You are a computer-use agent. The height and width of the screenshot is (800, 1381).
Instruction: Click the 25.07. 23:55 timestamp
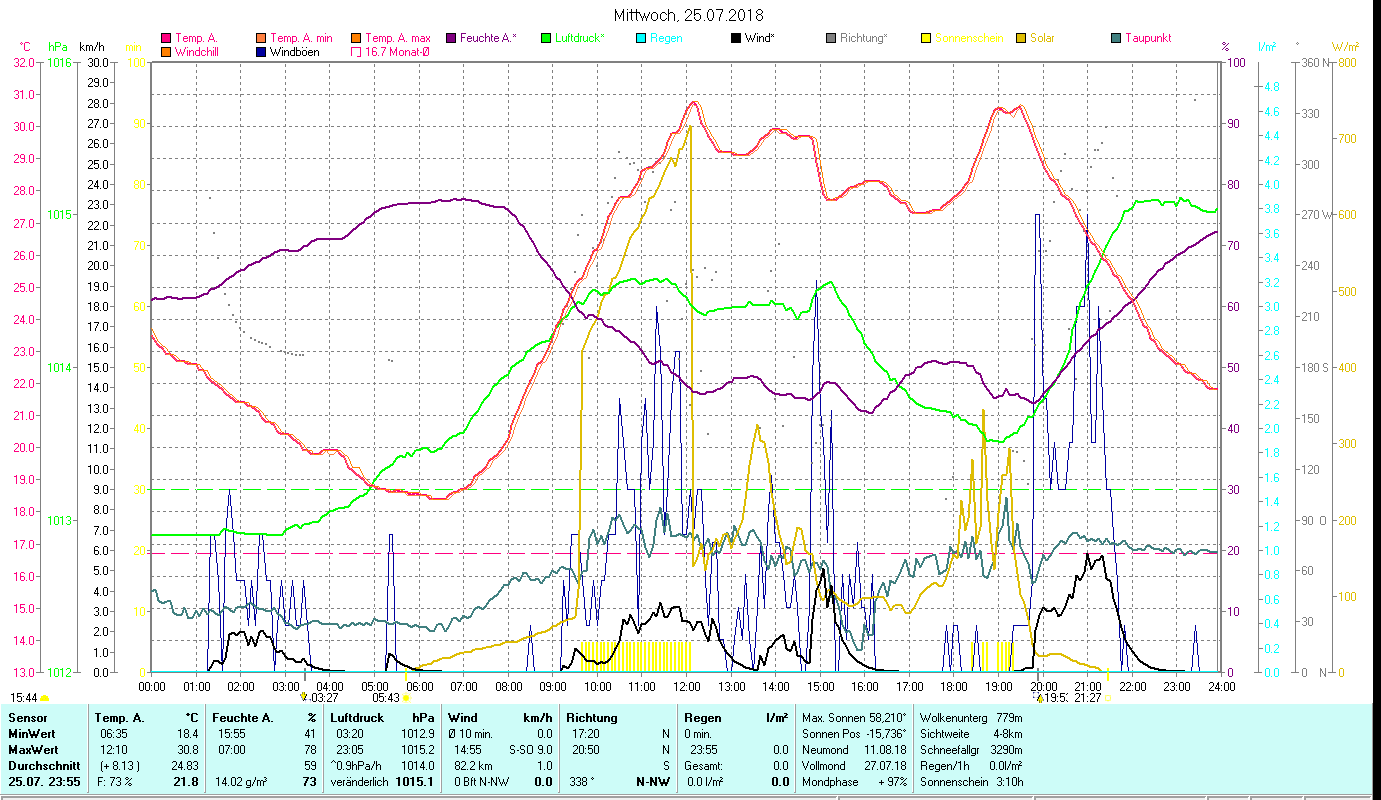(44, 782)
